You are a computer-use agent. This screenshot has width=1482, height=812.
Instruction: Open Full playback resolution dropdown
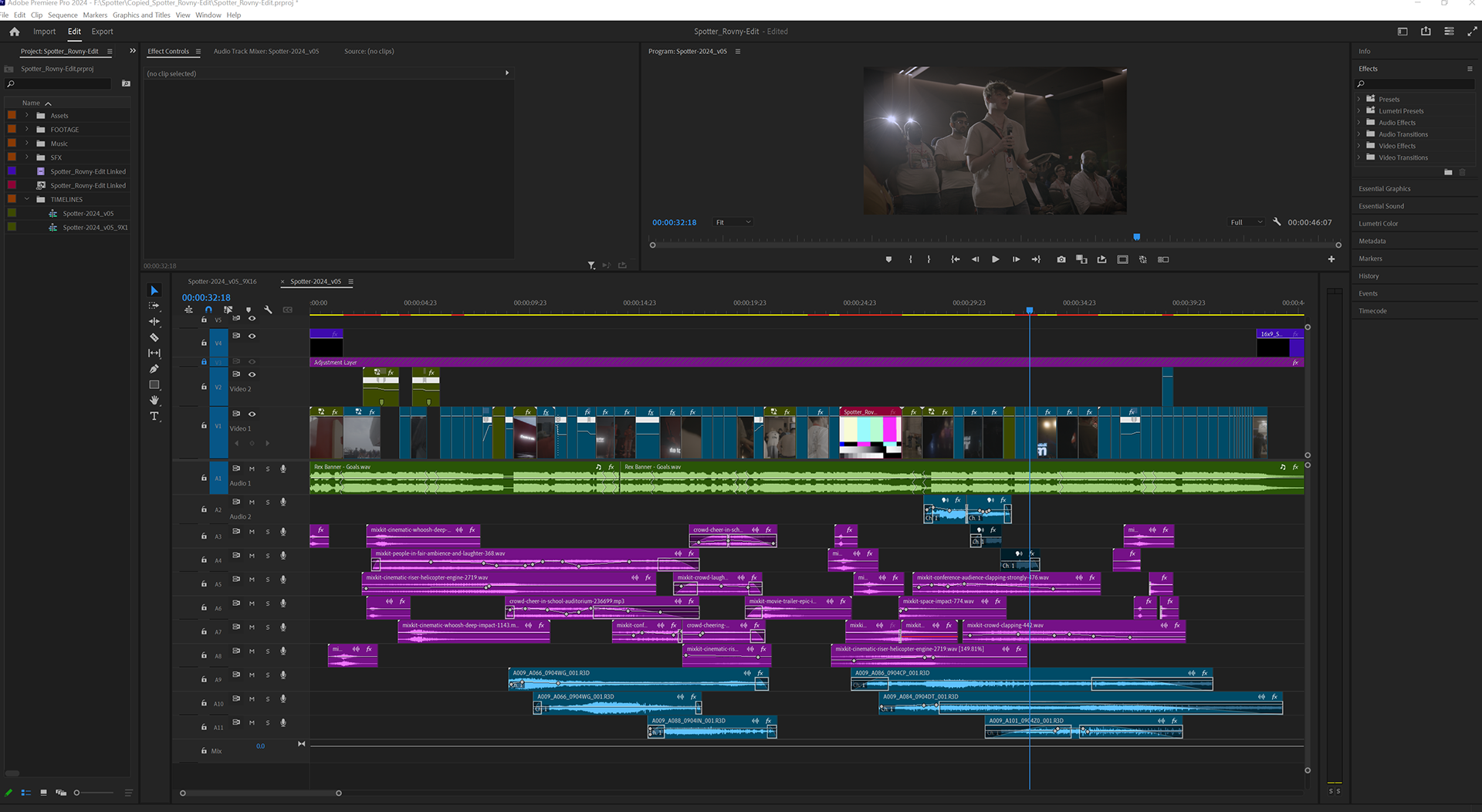pyautogui.click(x=1246, y=222)
